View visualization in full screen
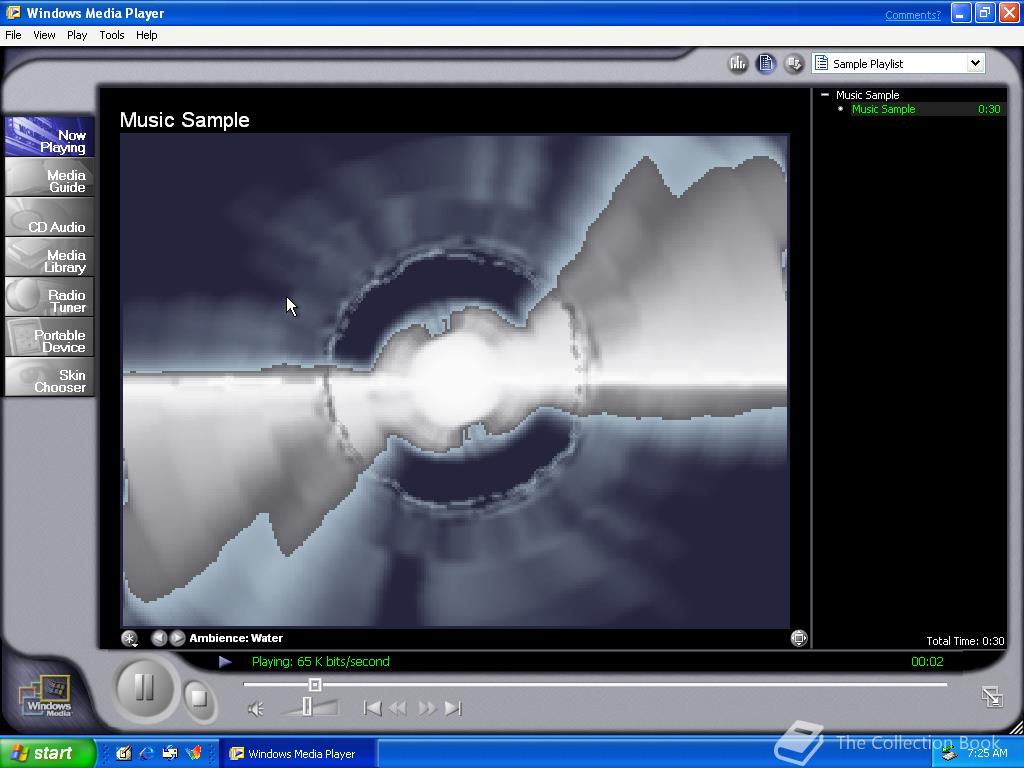The width and height of the screenshot is (1024, 768). (799, 638)
